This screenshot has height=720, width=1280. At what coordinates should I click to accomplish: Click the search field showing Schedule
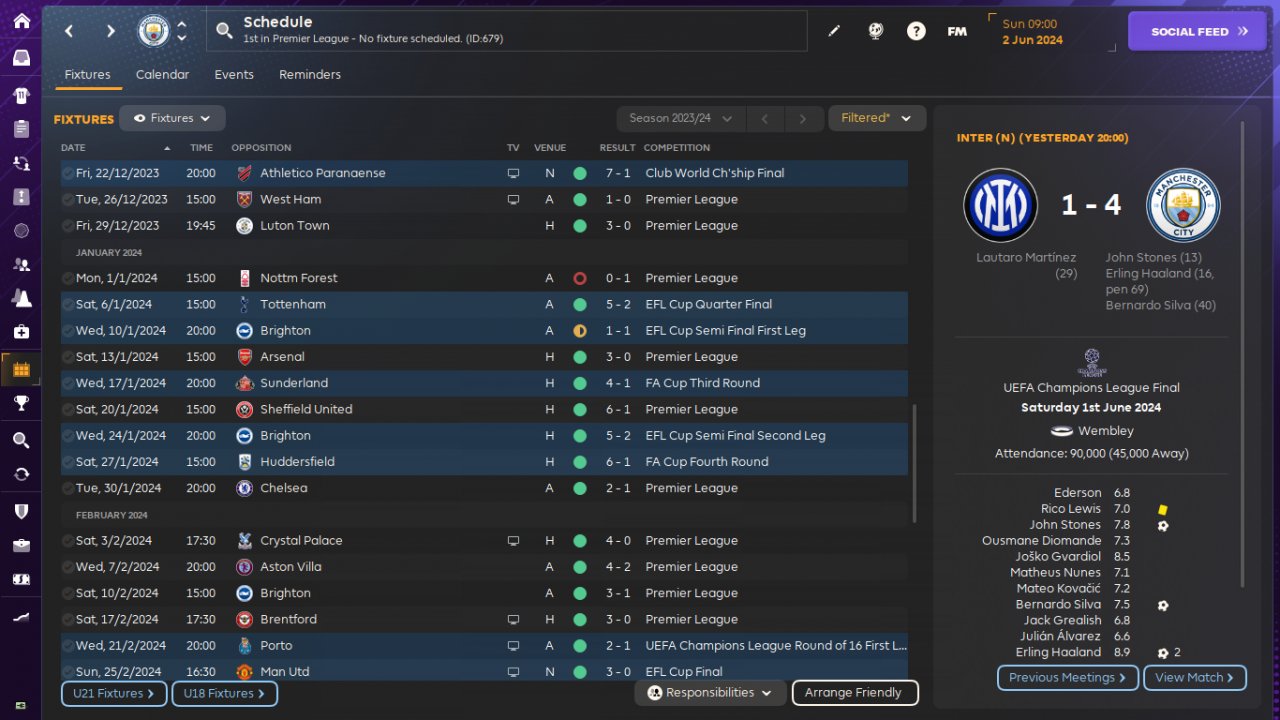coord(507,31)
